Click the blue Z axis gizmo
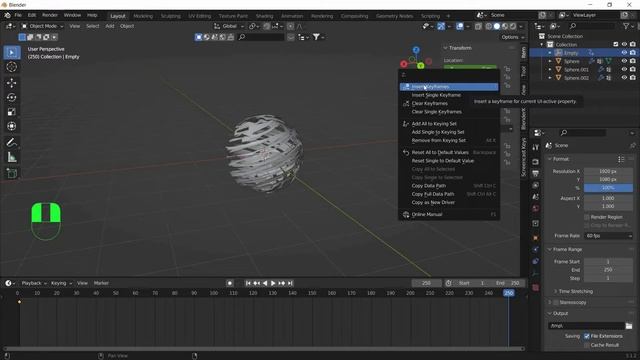640x360 pixels. click(x=416, y=50)
